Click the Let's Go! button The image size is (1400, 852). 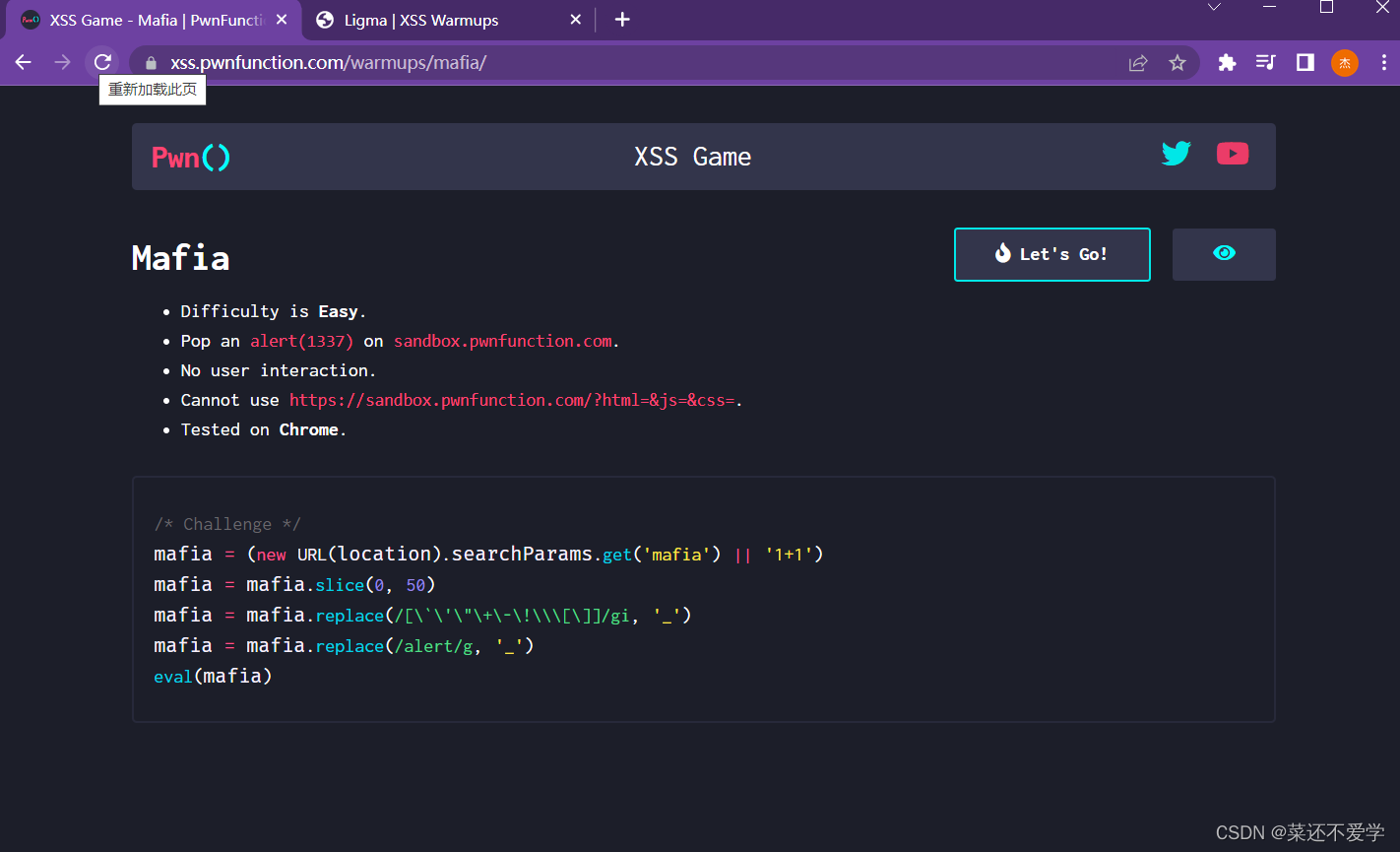point(1052,254)
